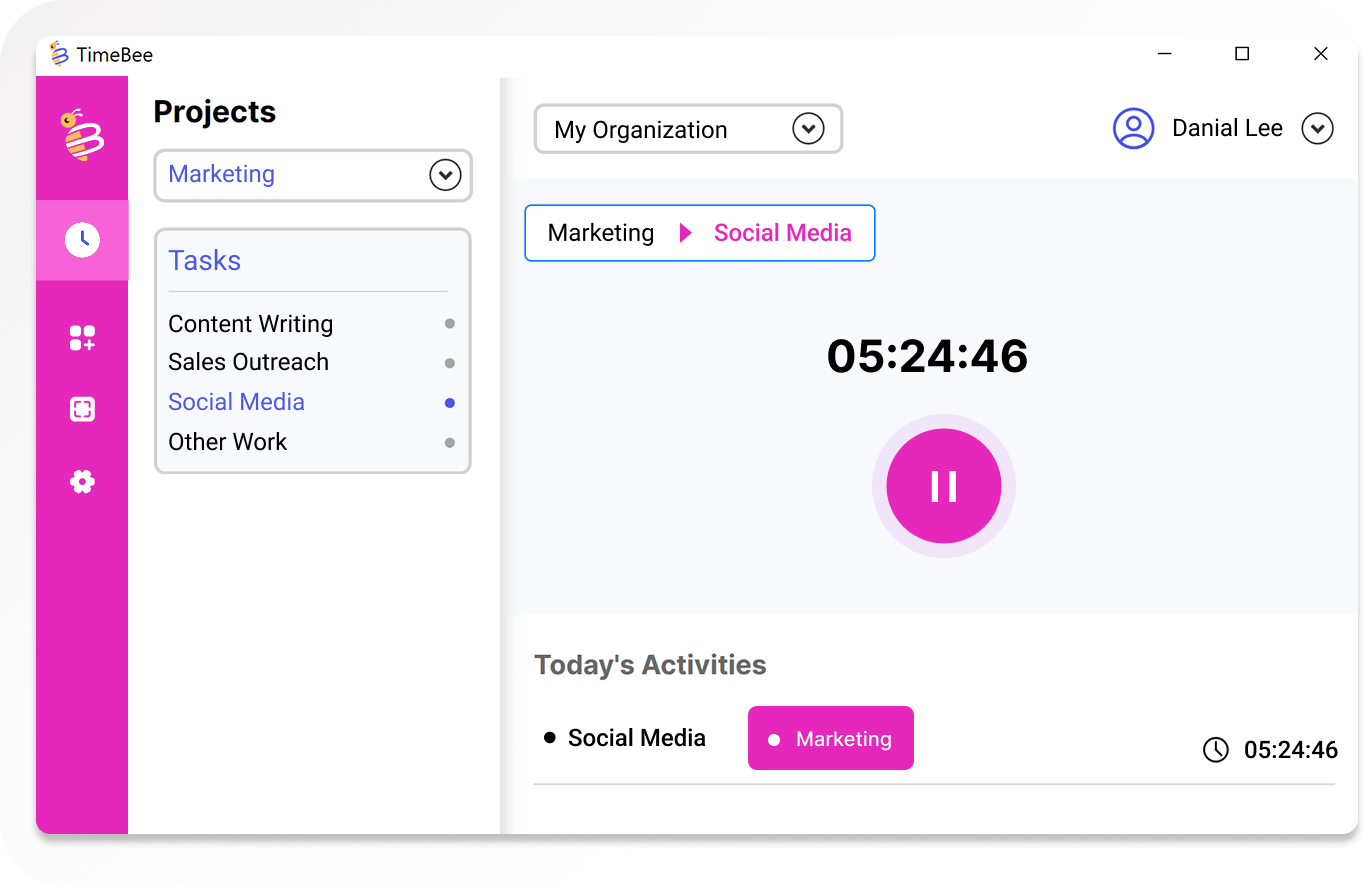1366x886 pixels.
Task: Click the clock icon beside activity duration
Action: 1215,750
